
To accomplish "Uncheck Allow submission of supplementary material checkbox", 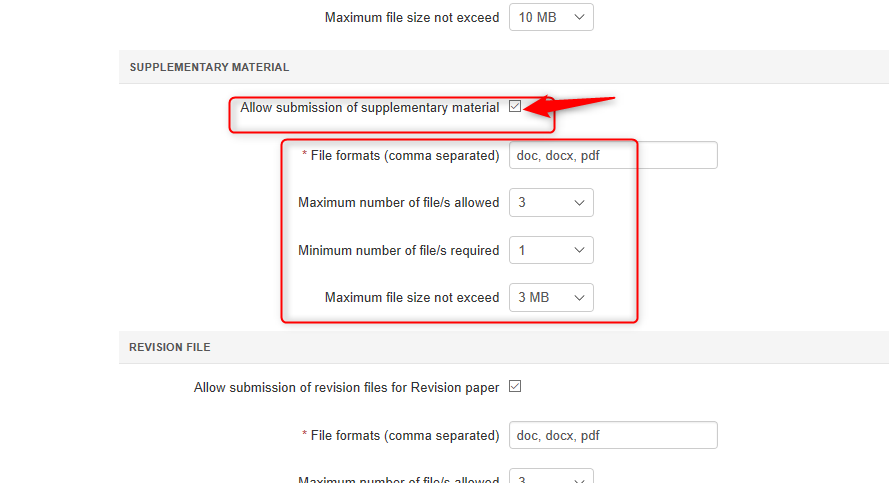I will (515, 107).
